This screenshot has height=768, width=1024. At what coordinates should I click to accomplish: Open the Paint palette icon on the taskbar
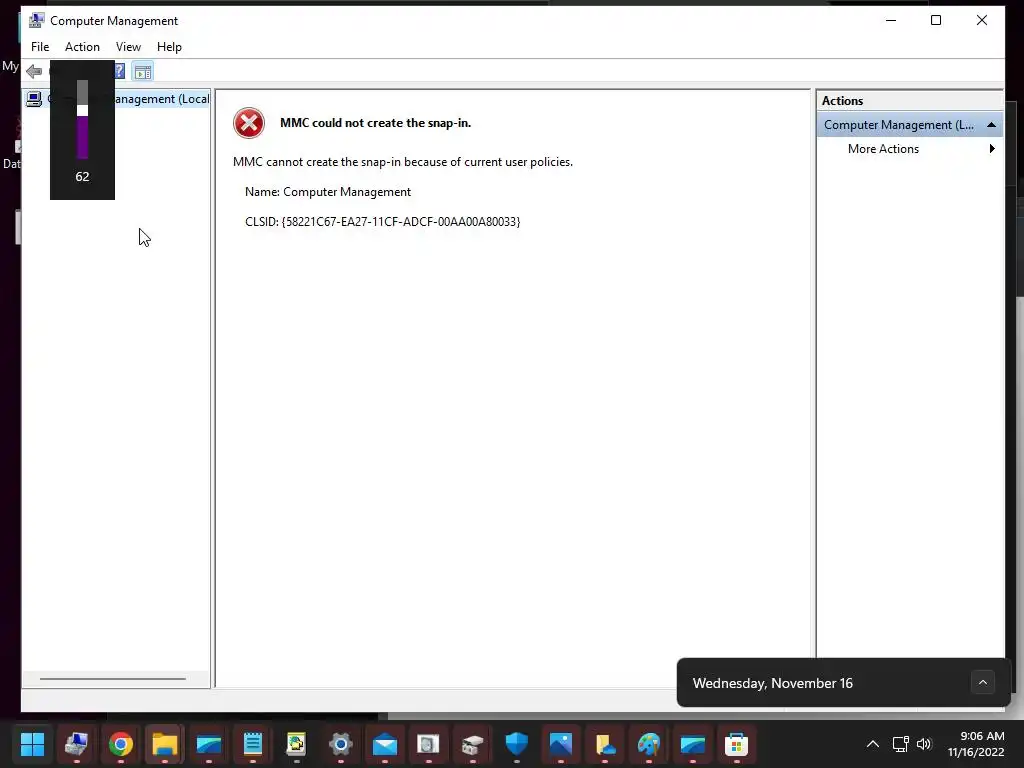648,744
